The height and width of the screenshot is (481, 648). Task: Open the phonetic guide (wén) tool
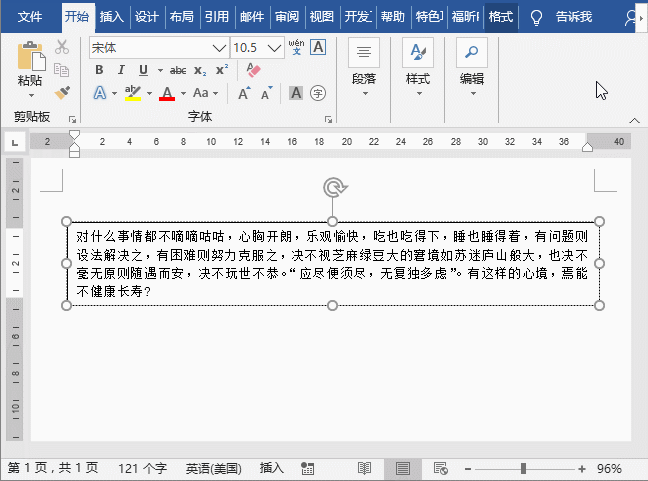click(x=296, y=47)
